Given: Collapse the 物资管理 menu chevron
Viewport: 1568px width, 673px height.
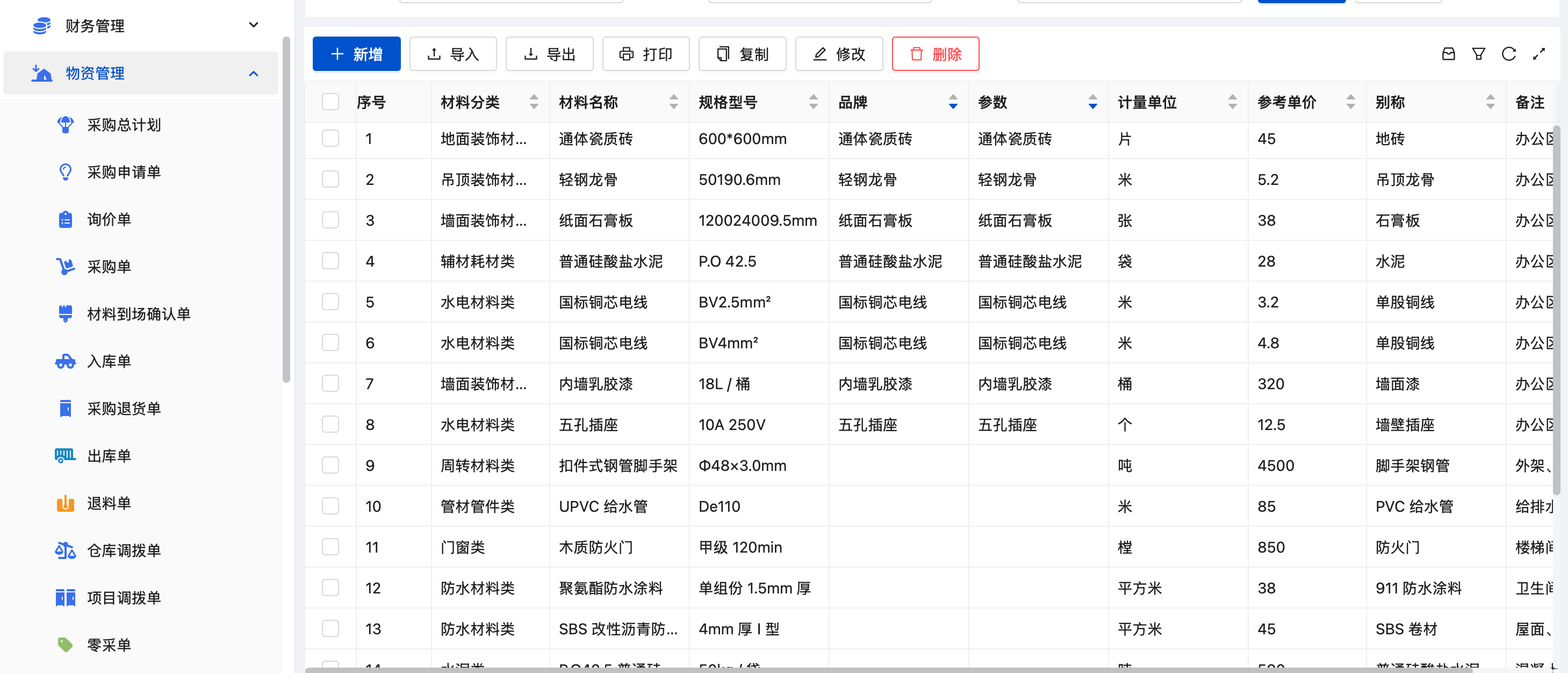Looking at the screenshot, I should click(x=254, y=74).
